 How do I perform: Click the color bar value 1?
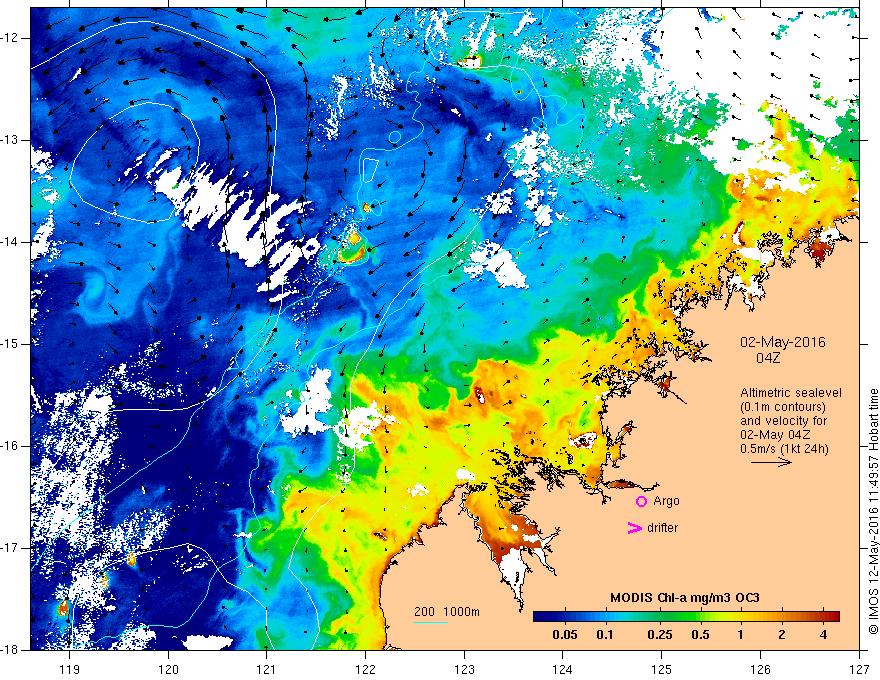740,635
